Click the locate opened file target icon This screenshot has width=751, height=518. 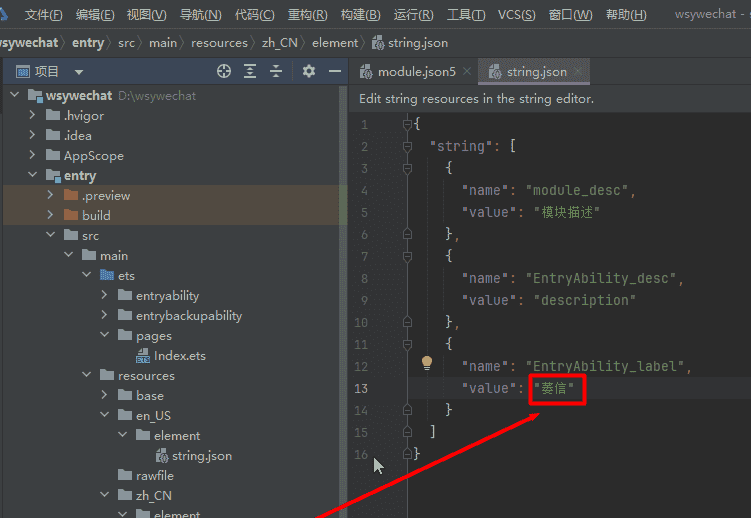224,71
